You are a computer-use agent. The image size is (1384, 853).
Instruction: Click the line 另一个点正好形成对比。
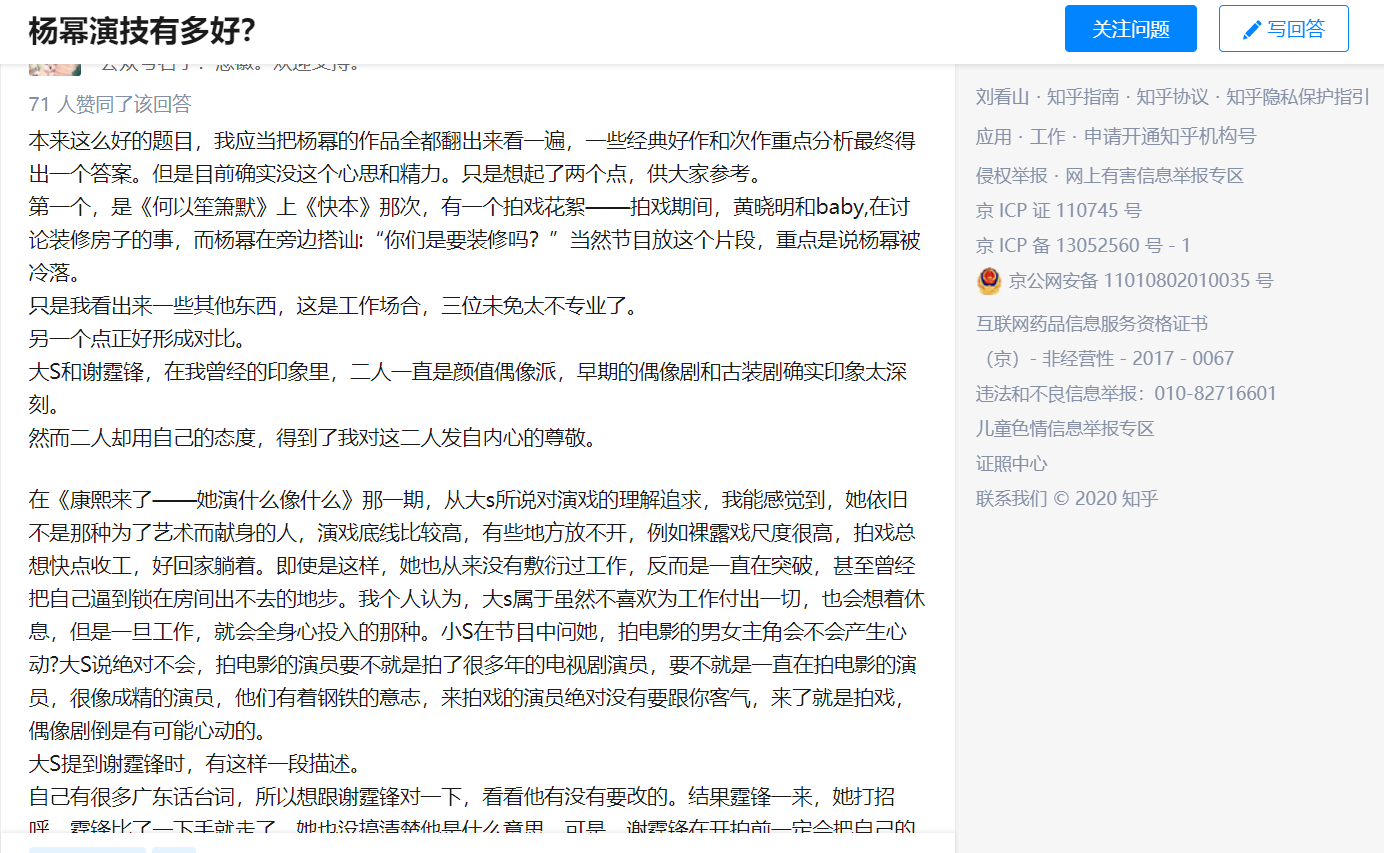137,339
